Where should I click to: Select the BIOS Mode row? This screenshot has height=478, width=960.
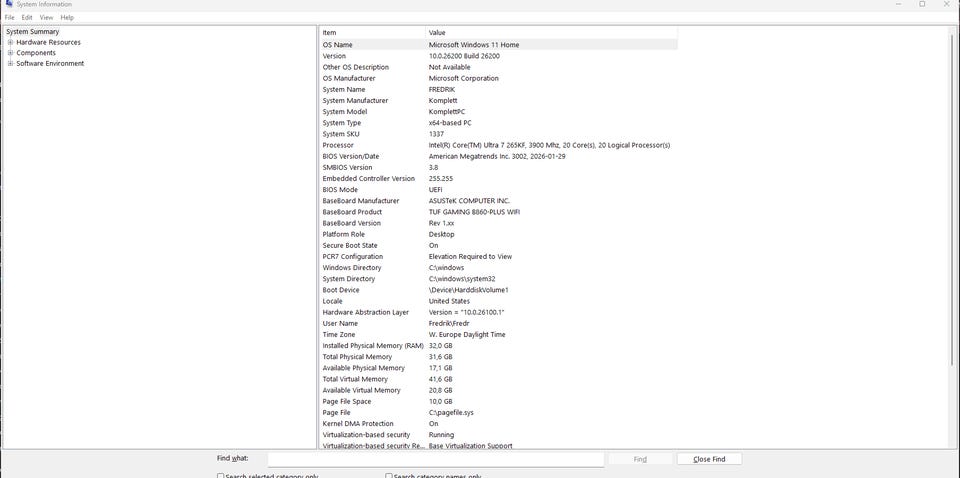coord(498,190)
